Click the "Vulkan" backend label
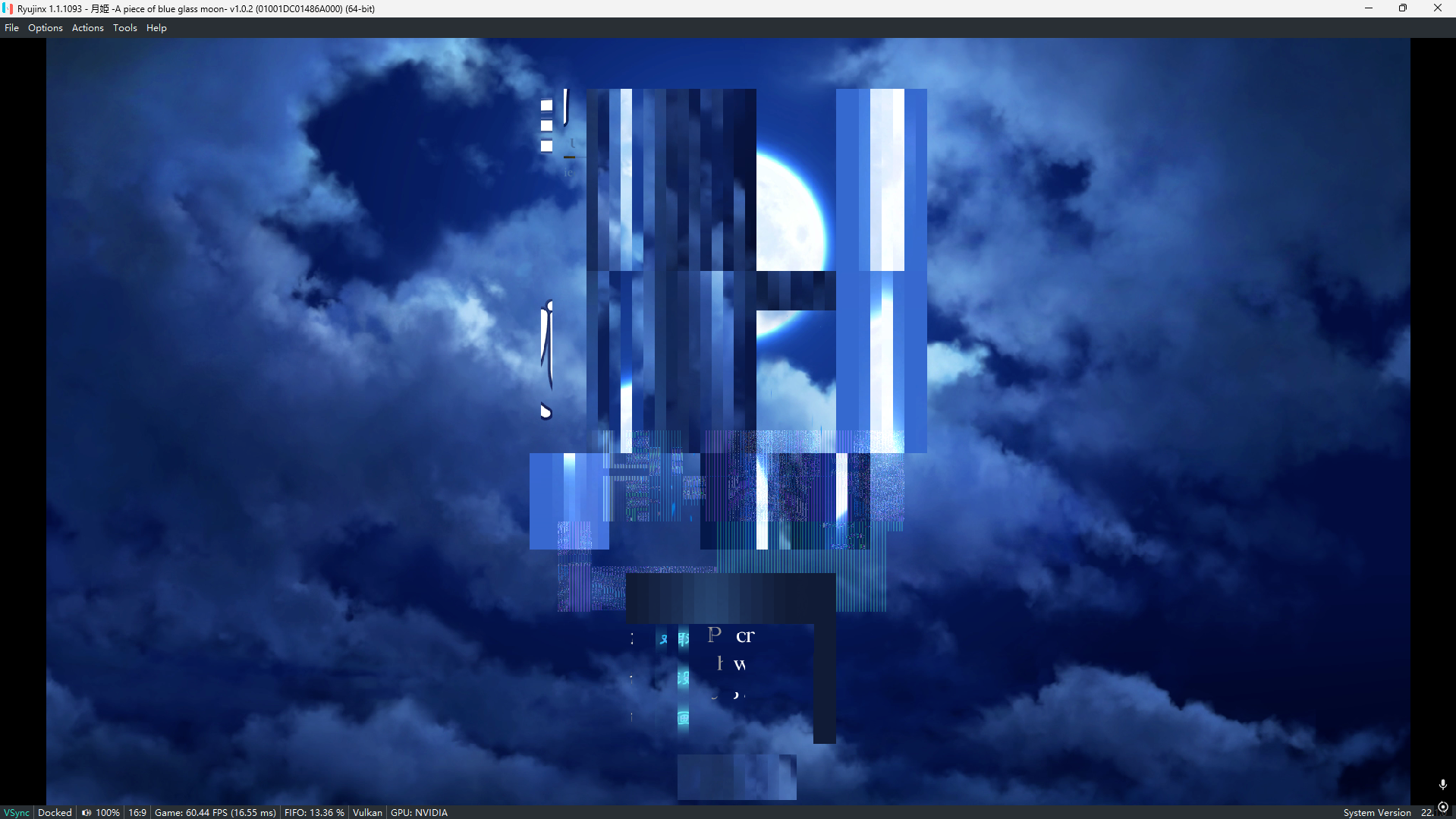The width and height of the screenshot is (1456, 819). coord(367,812)
